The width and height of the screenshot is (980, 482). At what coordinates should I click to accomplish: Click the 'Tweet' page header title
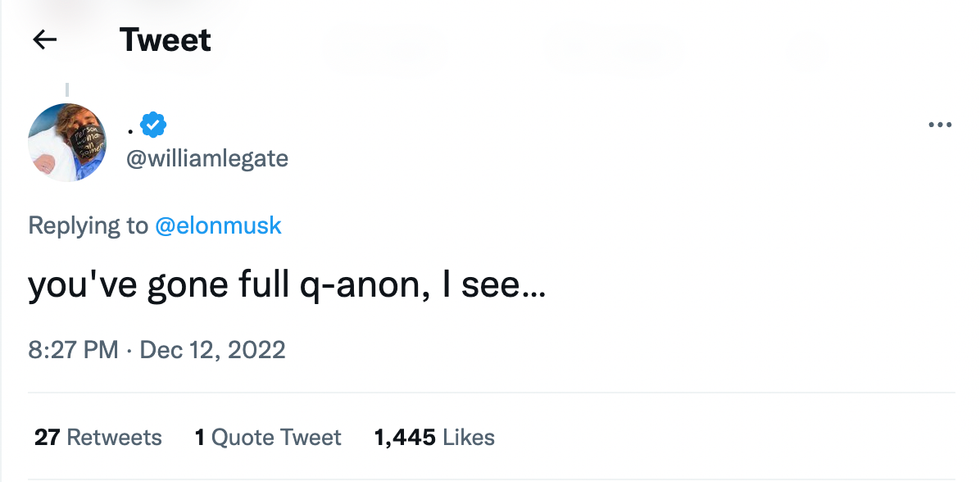(x=165, y=40)
